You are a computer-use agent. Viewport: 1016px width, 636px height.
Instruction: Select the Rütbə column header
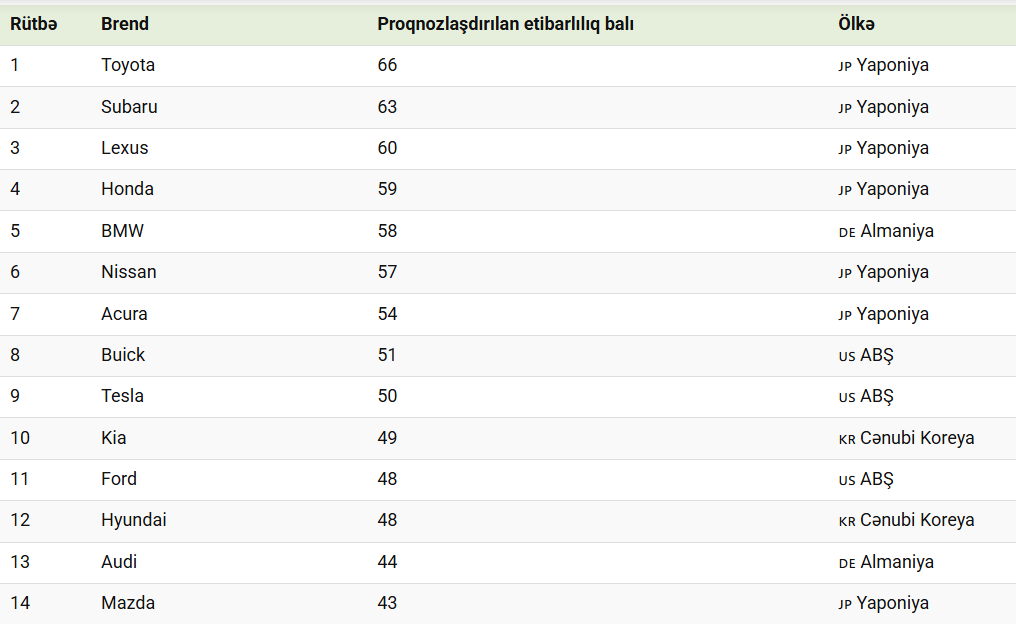[x=34, y=24]
